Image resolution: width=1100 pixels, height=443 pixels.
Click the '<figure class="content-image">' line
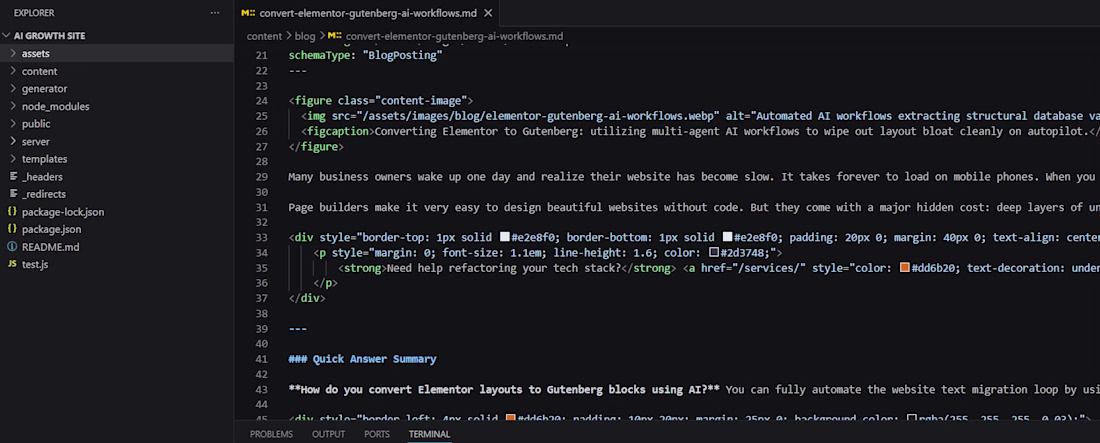pos(381,101)
